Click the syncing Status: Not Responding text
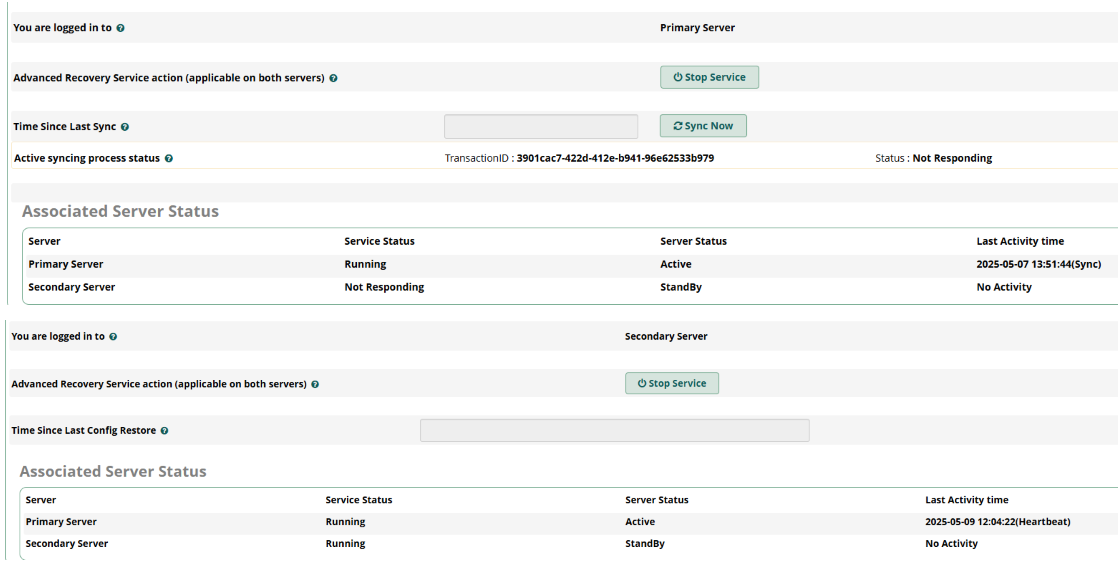The height and width of the screenshot is (561, 1120). click(934, 158)
